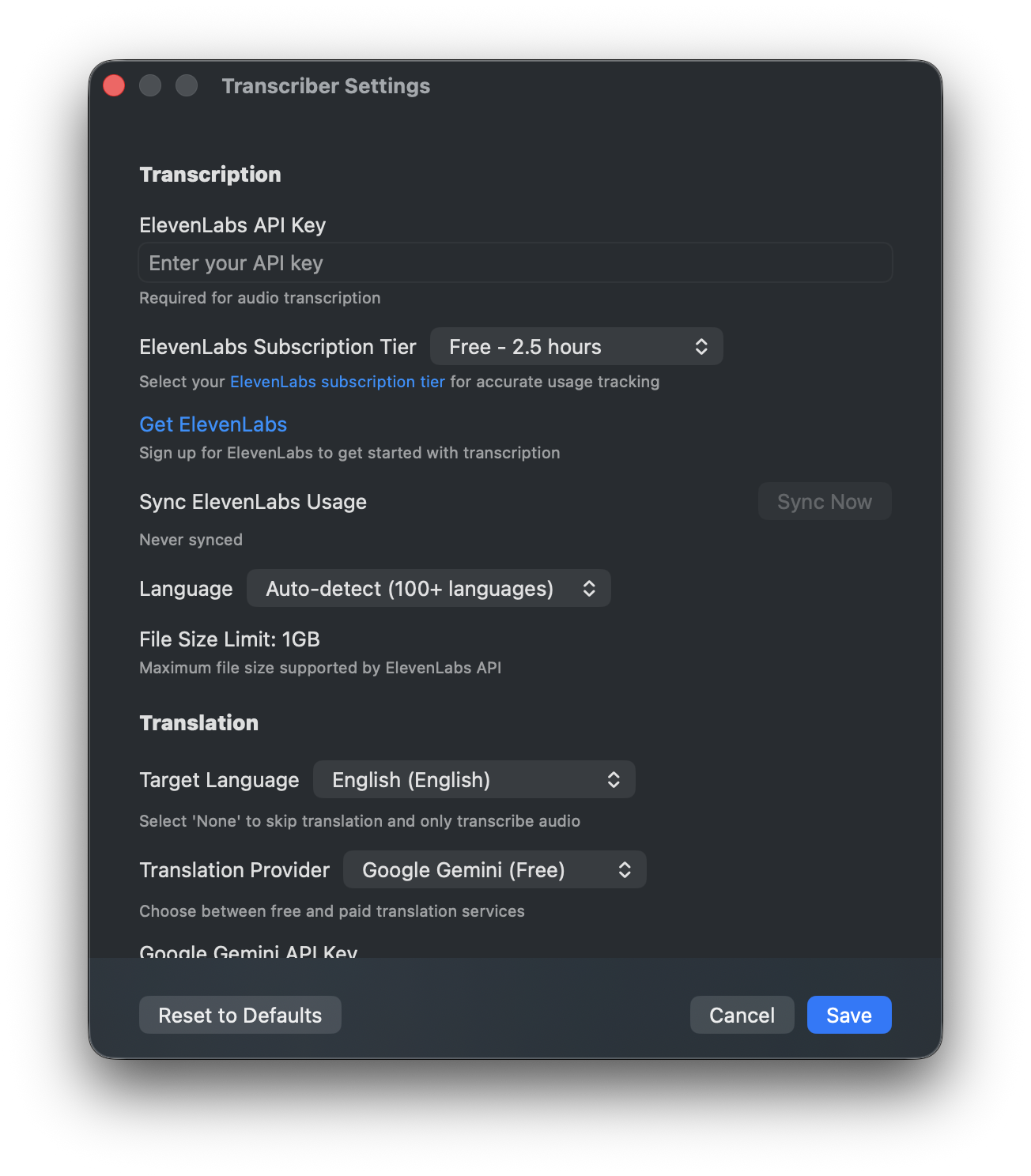Open the ElevenLabs Subscription Tier dropdown
Screen dimensions: 1031x1176
tap(576, 347)
